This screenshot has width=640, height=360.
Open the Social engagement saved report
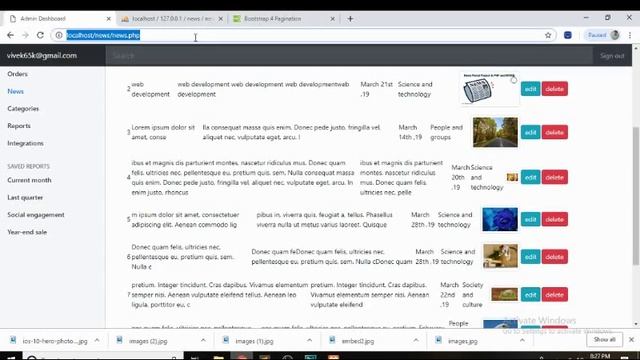pos(36,215)
